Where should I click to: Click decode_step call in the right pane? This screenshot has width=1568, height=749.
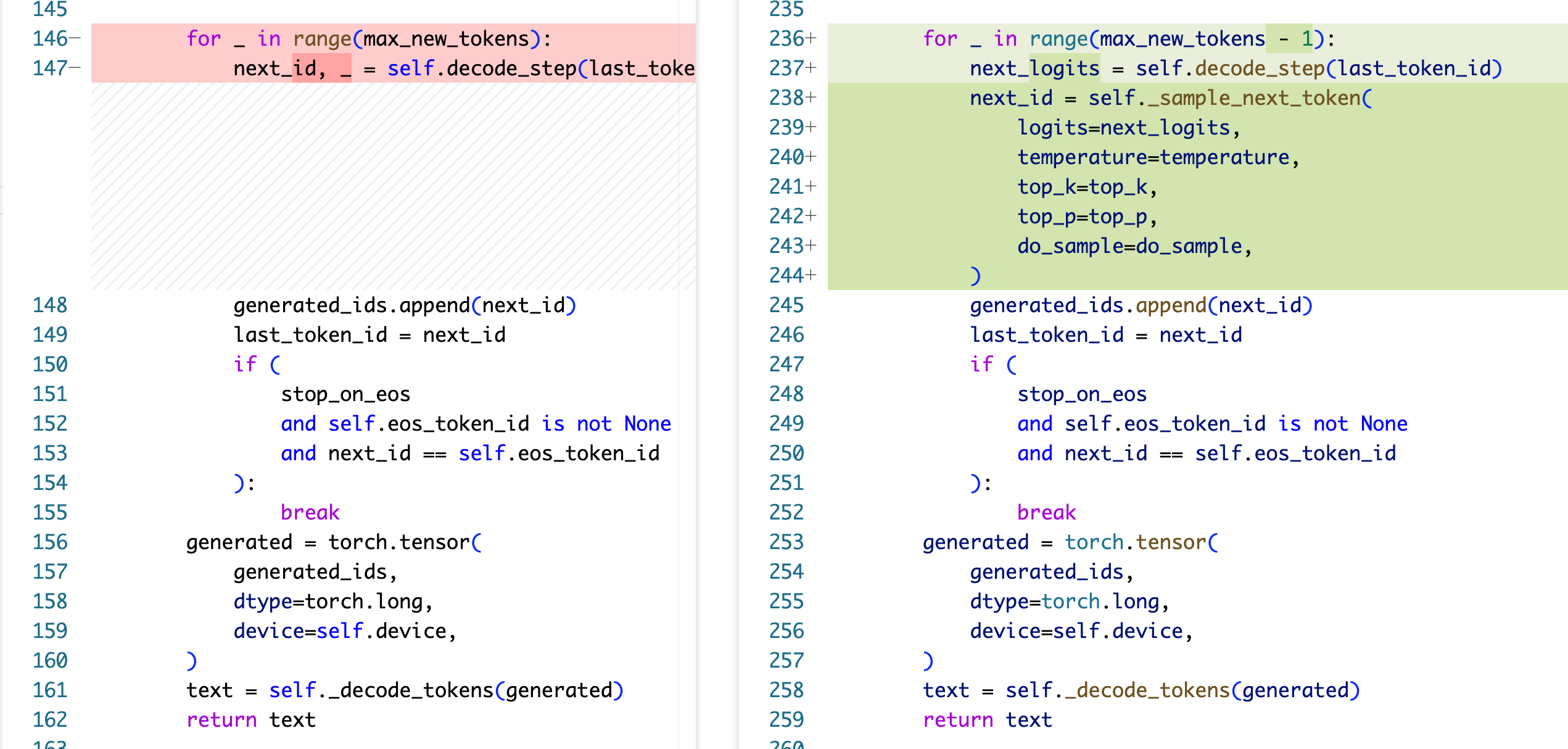(1260, 68)
